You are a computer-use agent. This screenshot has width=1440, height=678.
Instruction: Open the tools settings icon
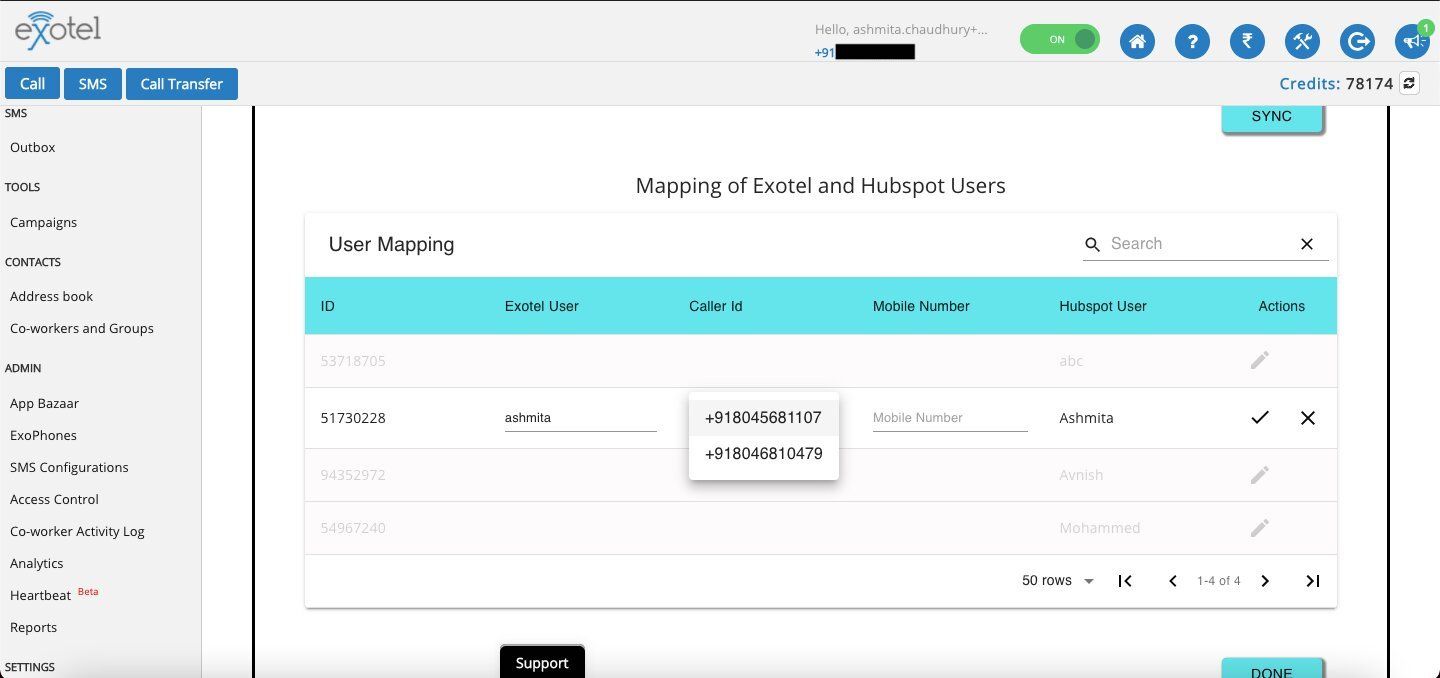coord(1302,41)
